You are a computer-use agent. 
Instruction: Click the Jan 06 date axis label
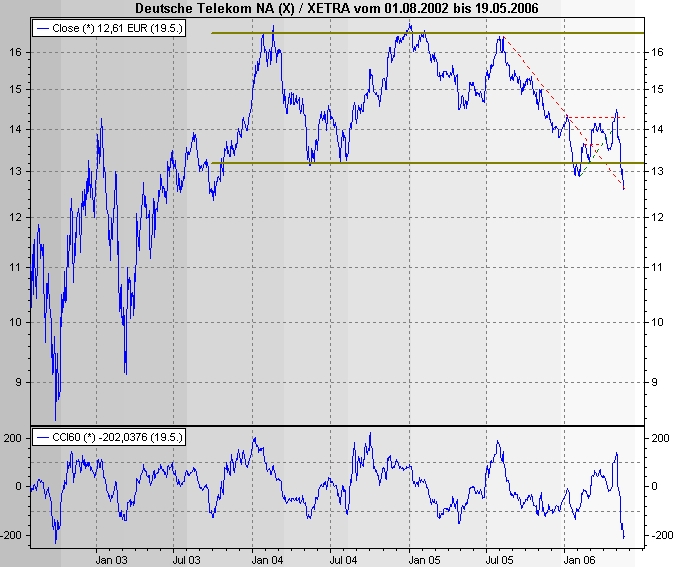coord(579,559)
